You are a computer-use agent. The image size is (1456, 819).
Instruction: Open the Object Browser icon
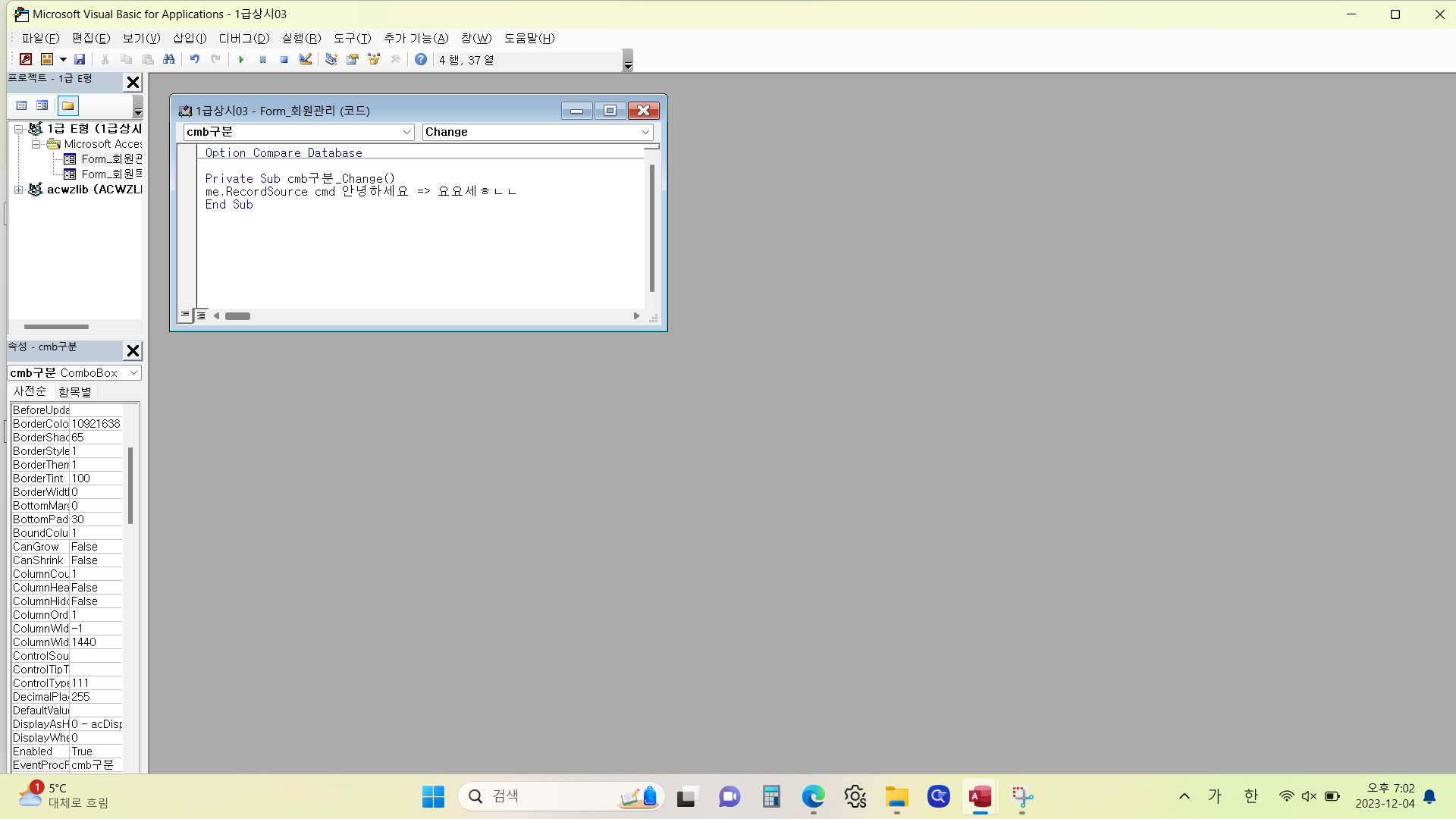pos(374,59)
